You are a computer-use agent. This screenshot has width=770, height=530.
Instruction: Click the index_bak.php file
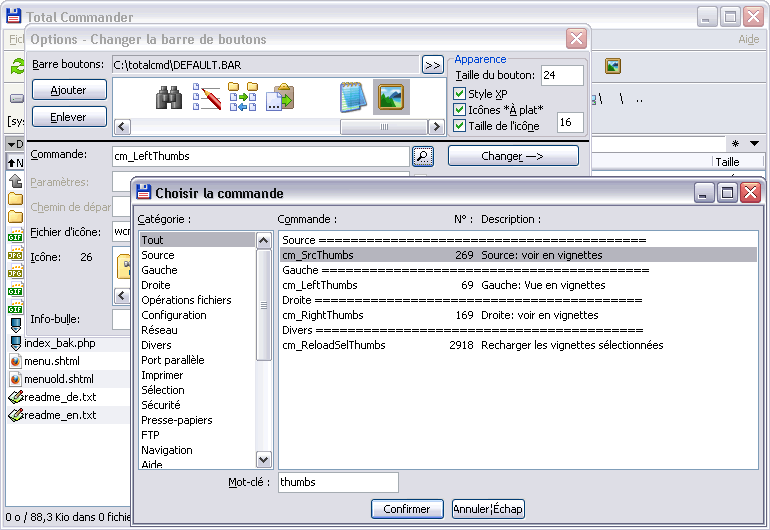pos(59,343)
